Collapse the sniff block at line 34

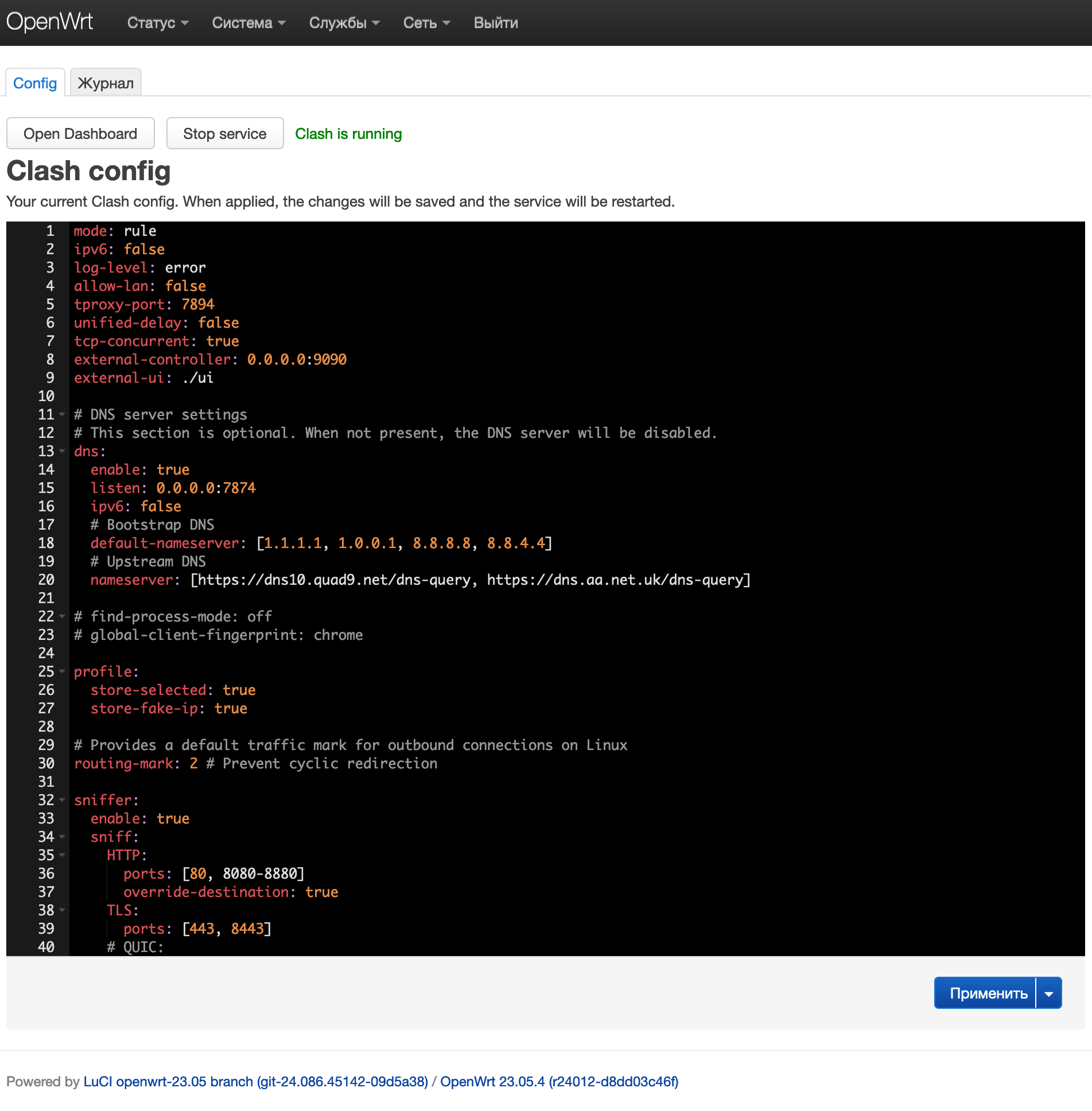(62, 837)
